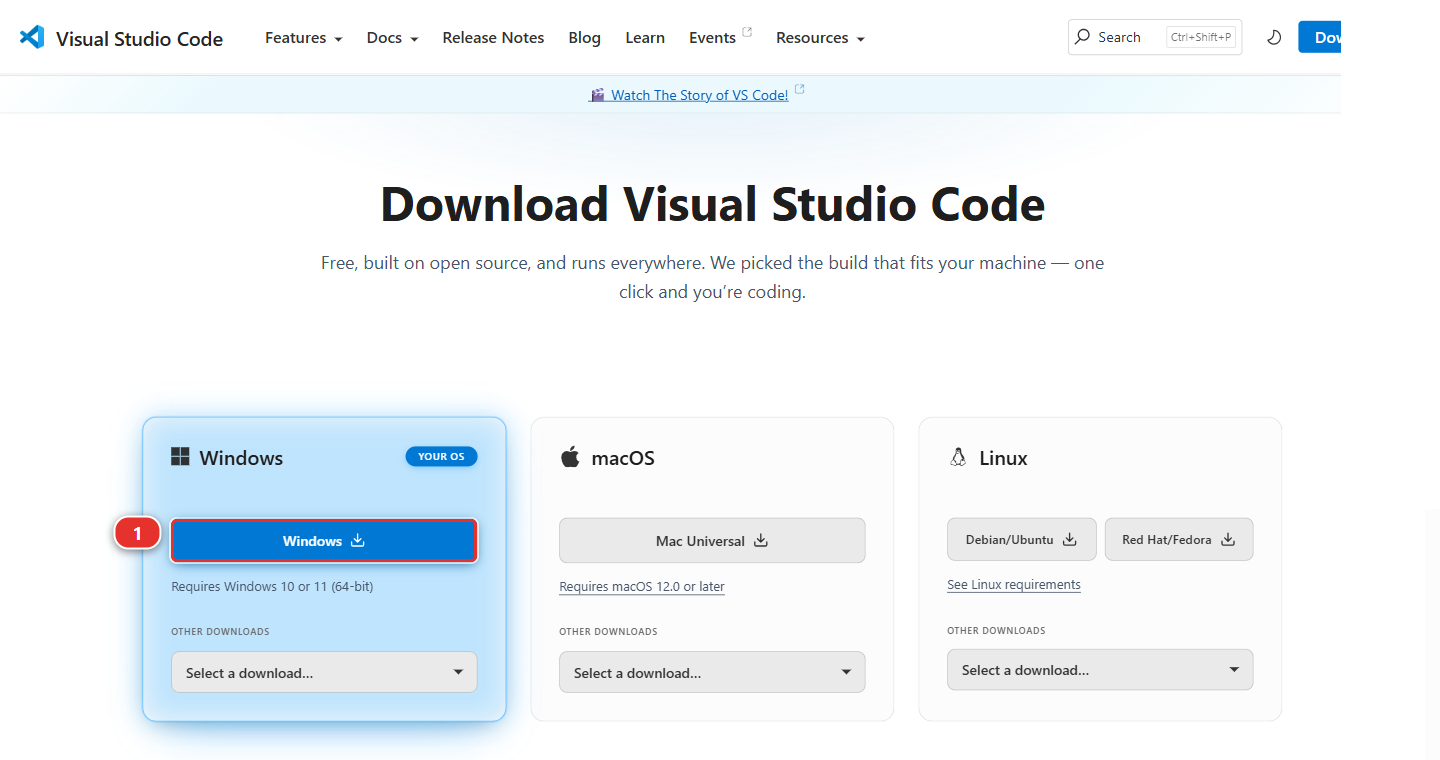The image size is (1440, 760).
Task: Open the Features dropdown menu
Action: pyautogui.click(x=303, y=38)
